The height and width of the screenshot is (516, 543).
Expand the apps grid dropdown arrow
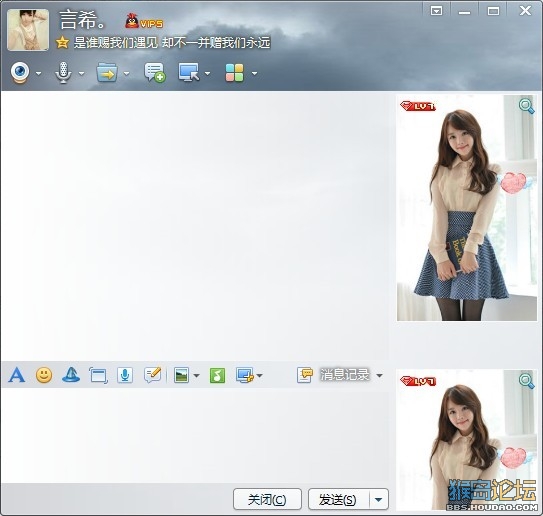click(255, 73)
